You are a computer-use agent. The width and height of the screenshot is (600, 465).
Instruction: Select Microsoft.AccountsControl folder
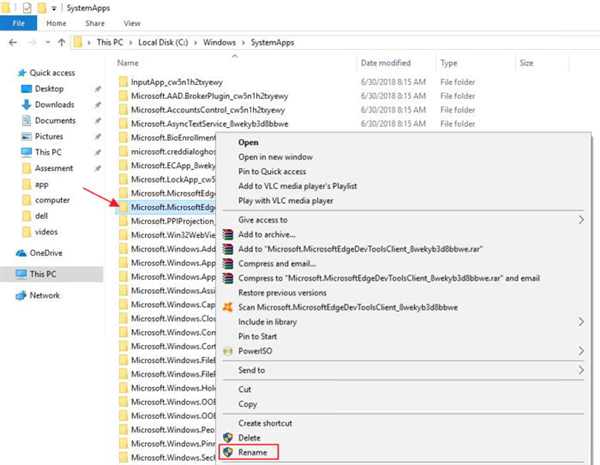tap(208, 110)
